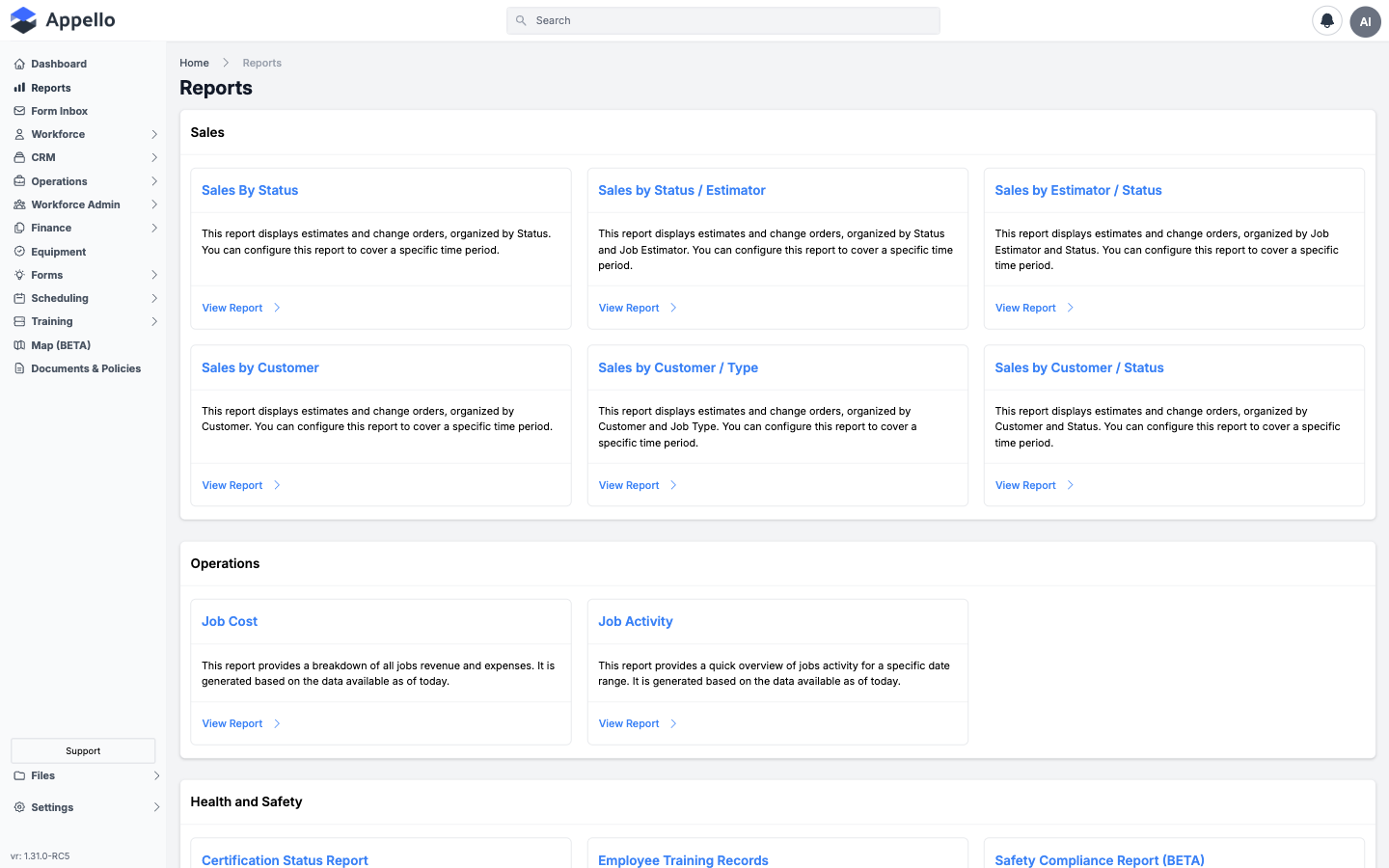This screenshot has height=868, width=1389.
Task: Open the Sales by Customer report title
Action: (x=260, y=367)
